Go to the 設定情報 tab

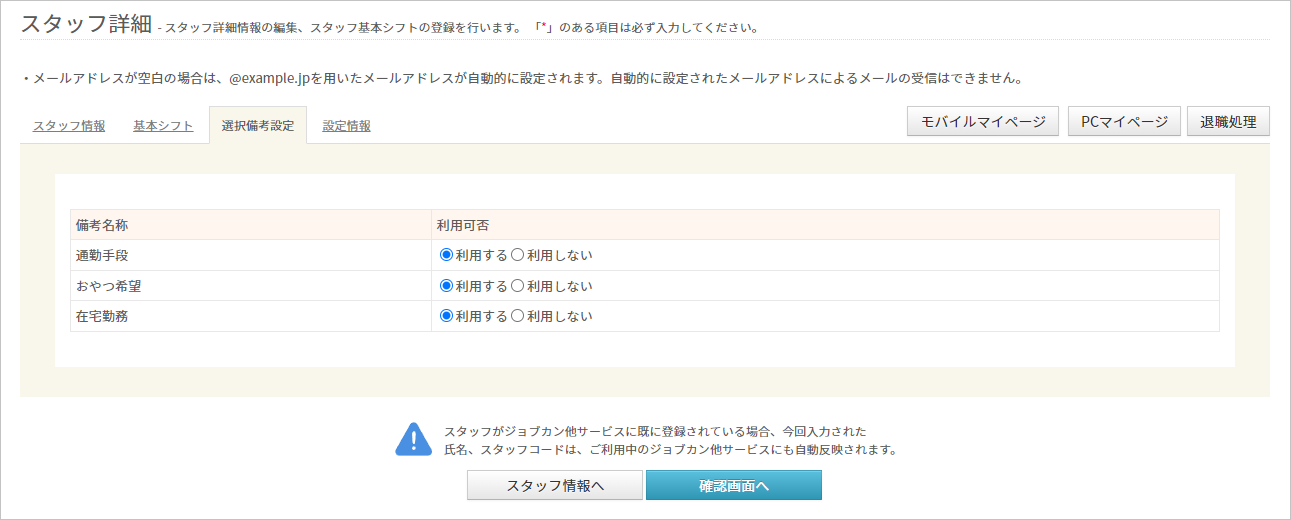pyautogui.click(x=347, y=126)
